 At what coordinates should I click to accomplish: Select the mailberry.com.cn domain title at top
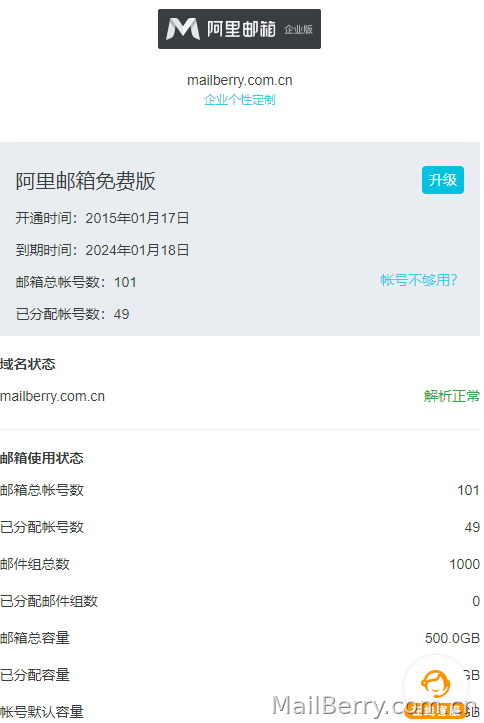pyautogui.click(x=240, y=80)
